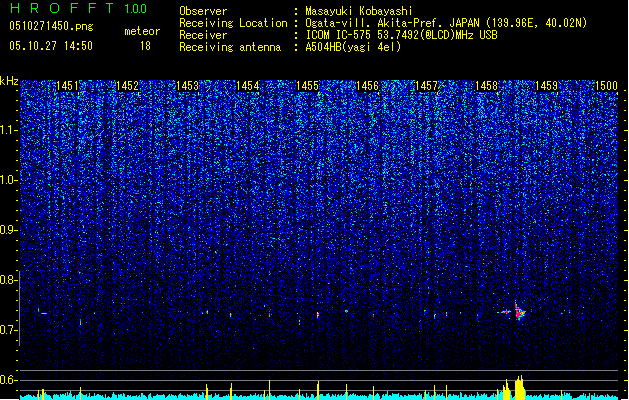
Task: Click the 'Receiver' field label
Action: [x=203, y=35]
